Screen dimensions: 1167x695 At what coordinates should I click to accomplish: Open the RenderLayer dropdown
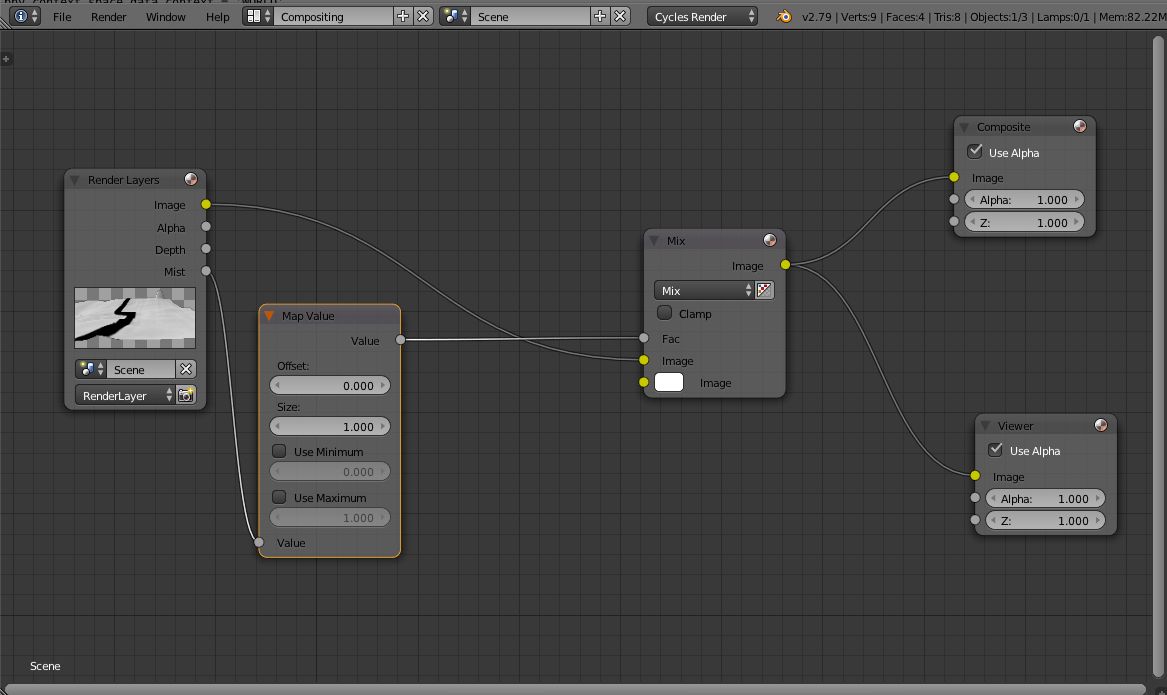coord(125,395)
